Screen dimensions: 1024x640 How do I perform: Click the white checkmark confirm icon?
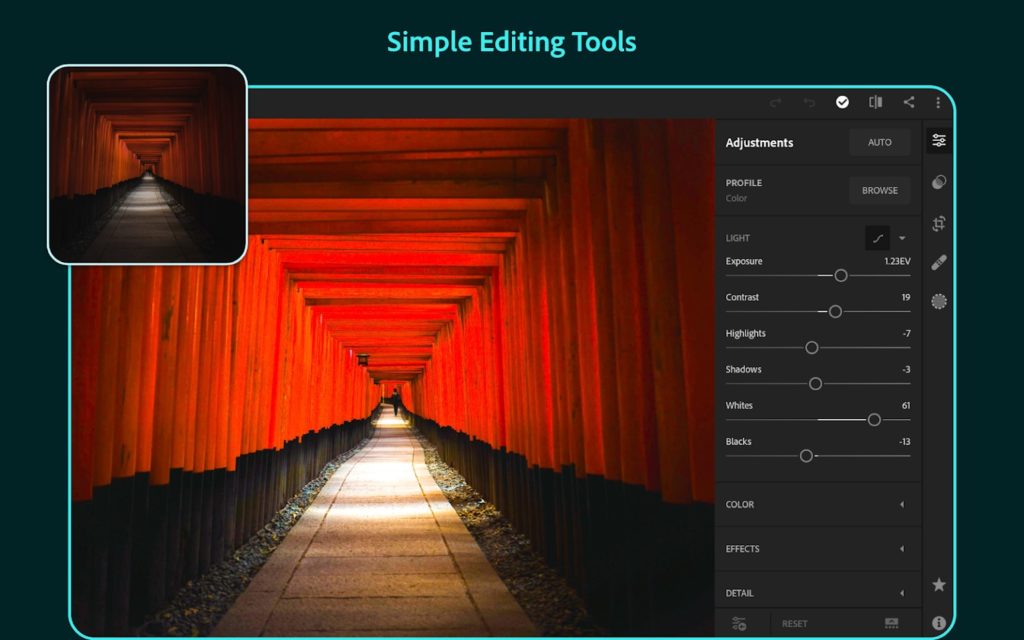coord(842,102)
